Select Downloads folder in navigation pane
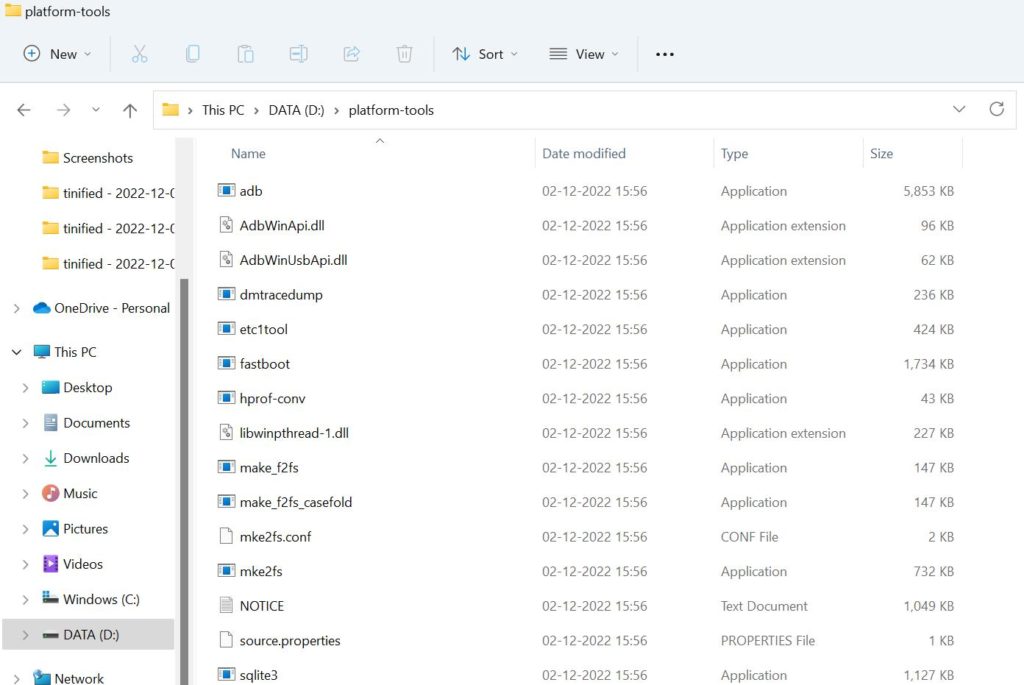Viewport: 1024px width, 685px height. pyautogui.click(x=96, y=458)
